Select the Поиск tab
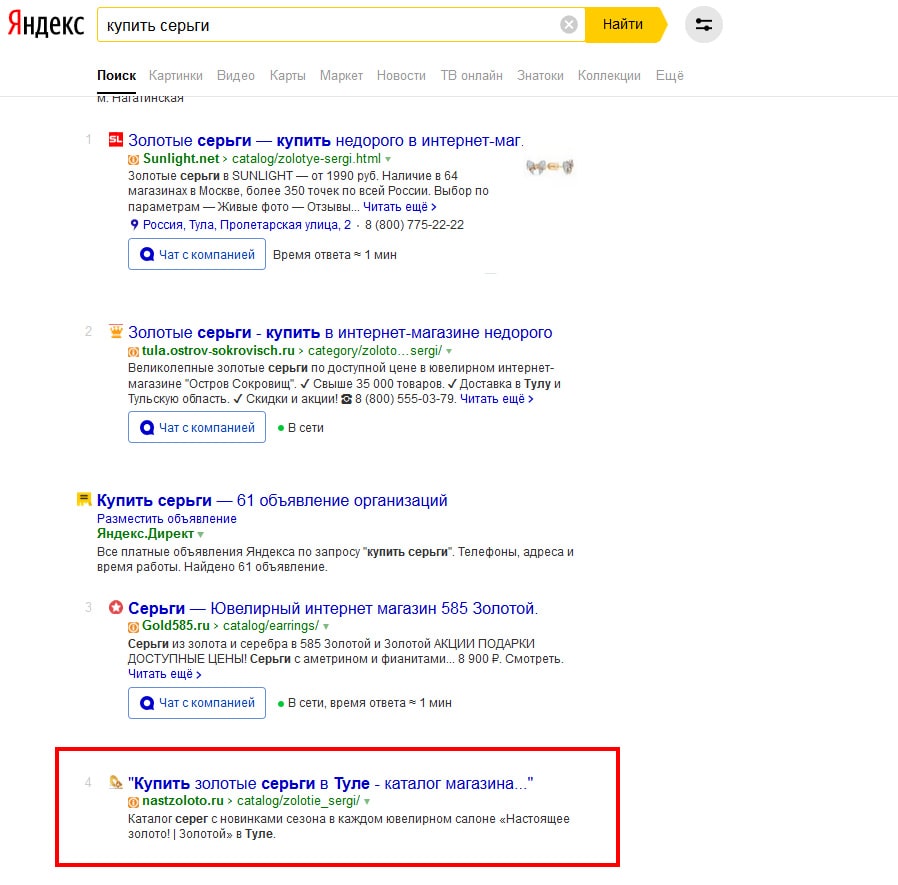The height and width of the screenshot is (885, 898). (116, 76)
